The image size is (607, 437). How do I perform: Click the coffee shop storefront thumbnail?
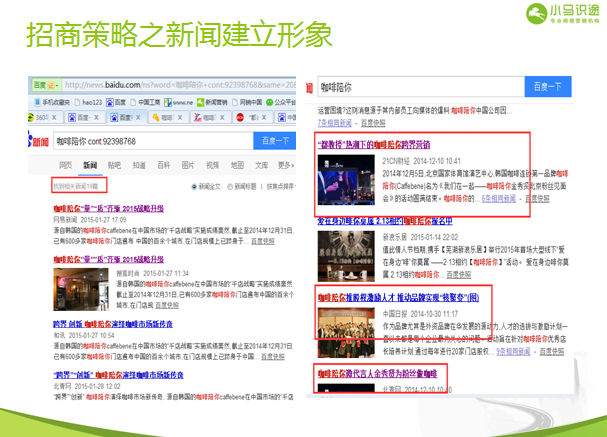(x=81, y=289)
